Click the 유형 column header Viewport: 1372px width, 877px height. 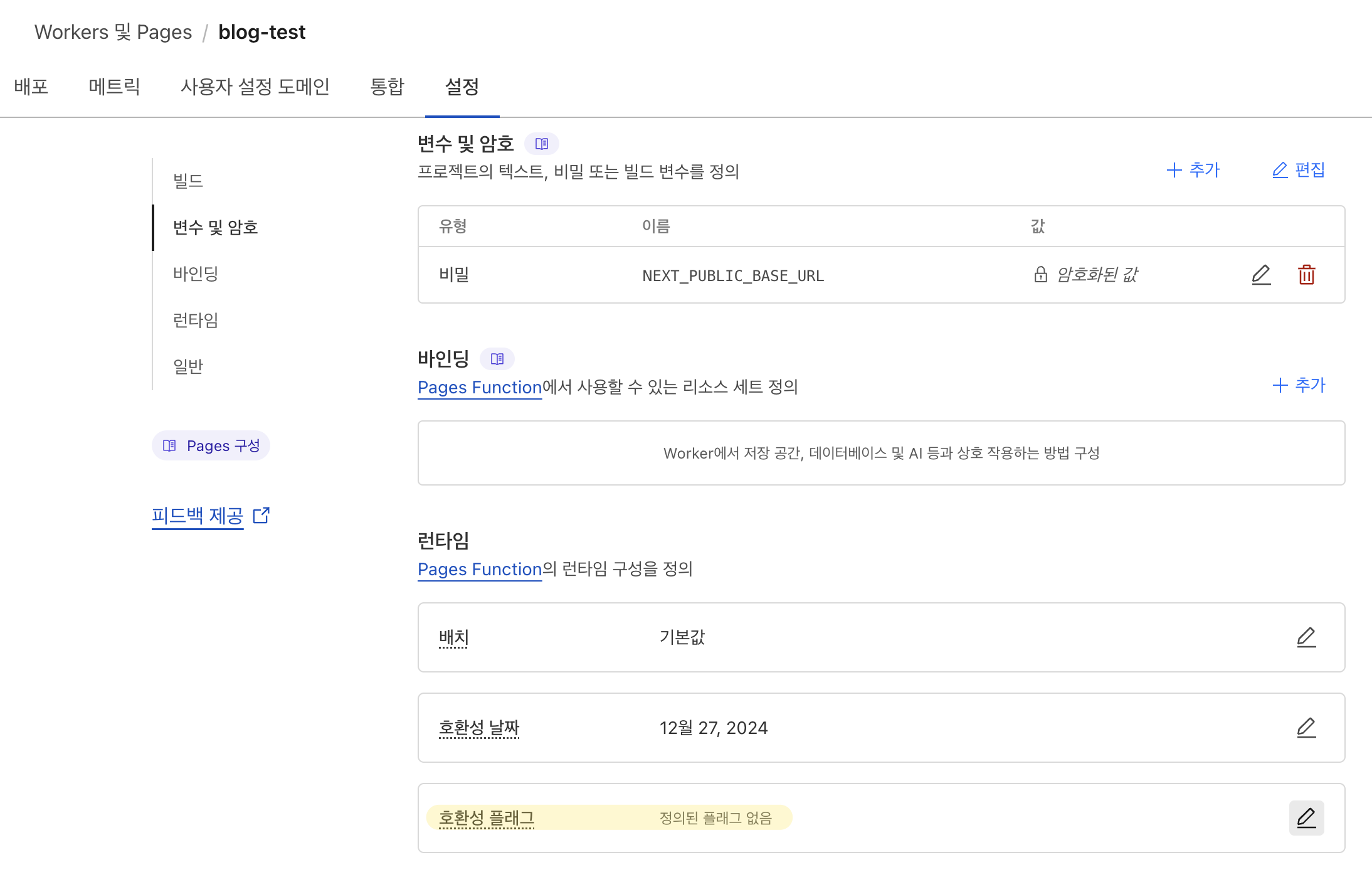pyautogui.click(x=453, y=226)
